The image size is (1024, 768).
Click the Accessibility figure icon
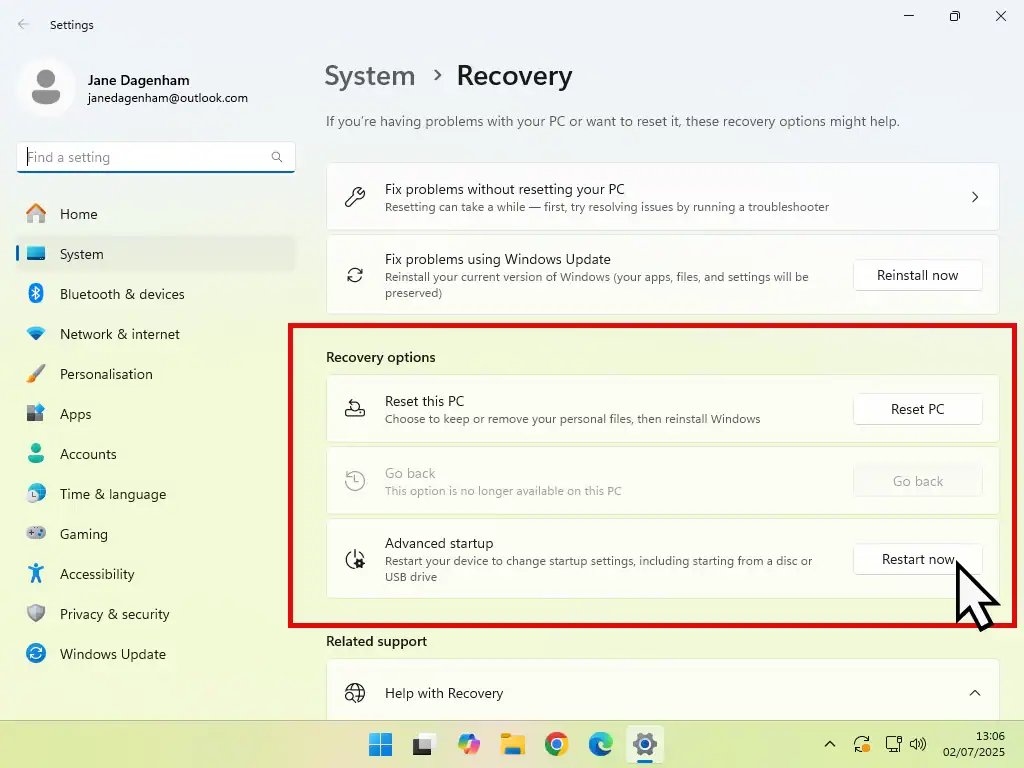[36, 574]
